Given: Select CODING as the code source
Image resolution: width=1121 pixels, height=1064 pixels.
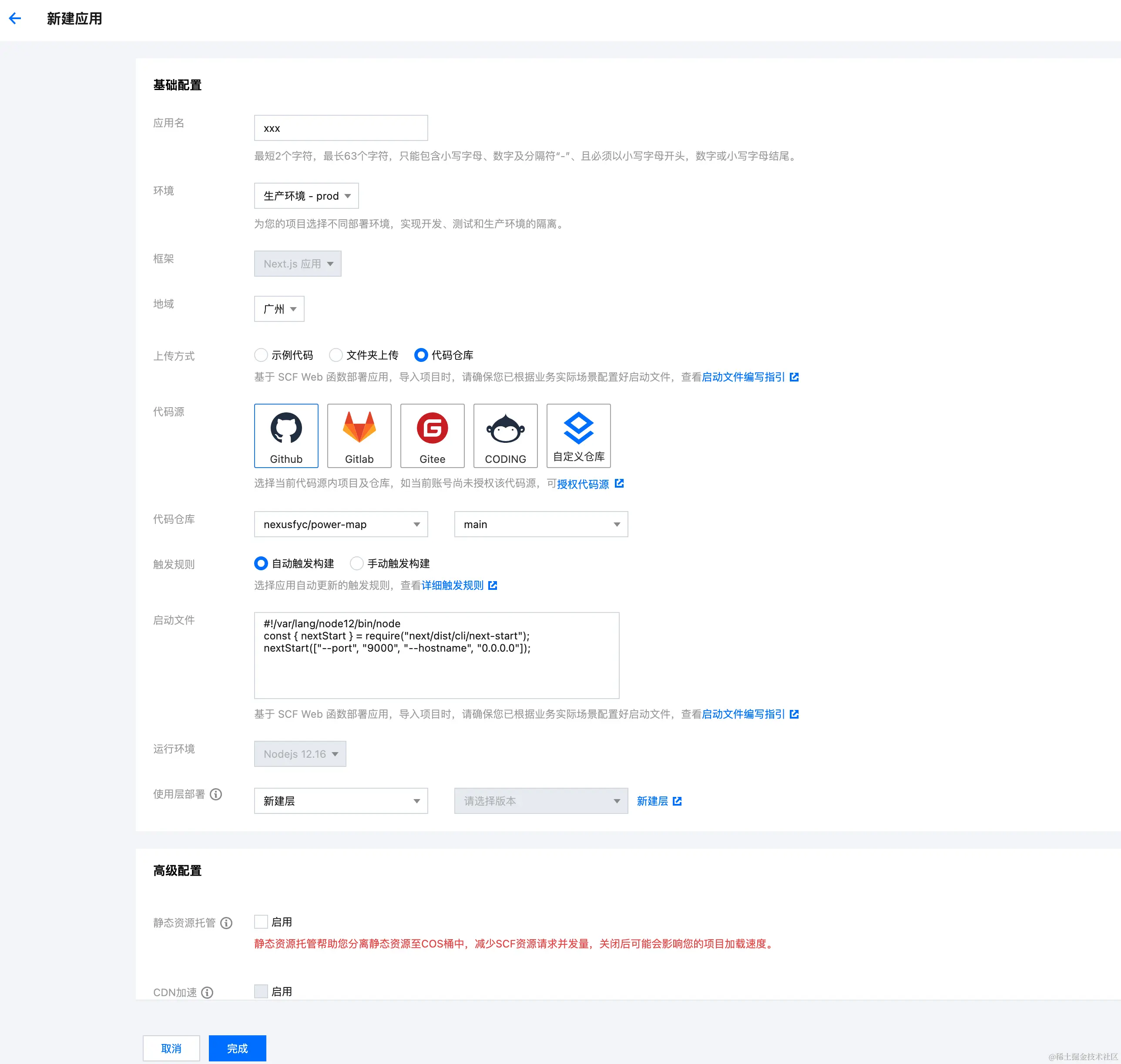Looking at the screenshot, I should (x=505, y=435).
